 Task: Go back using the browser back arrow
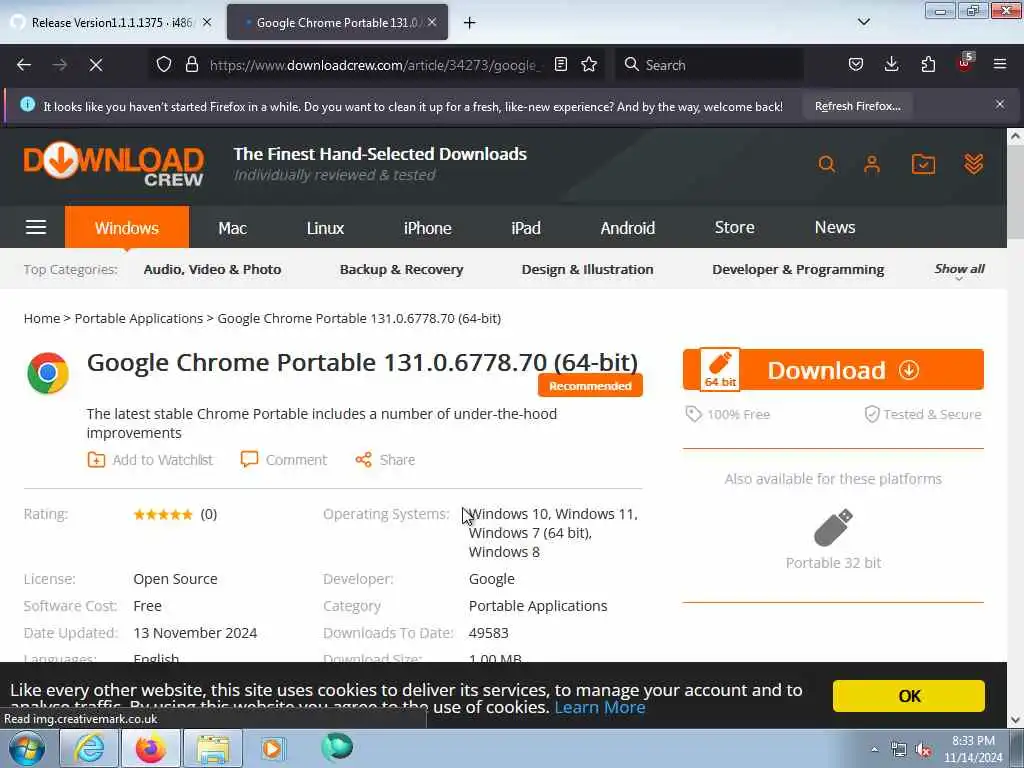coord(24,65)
